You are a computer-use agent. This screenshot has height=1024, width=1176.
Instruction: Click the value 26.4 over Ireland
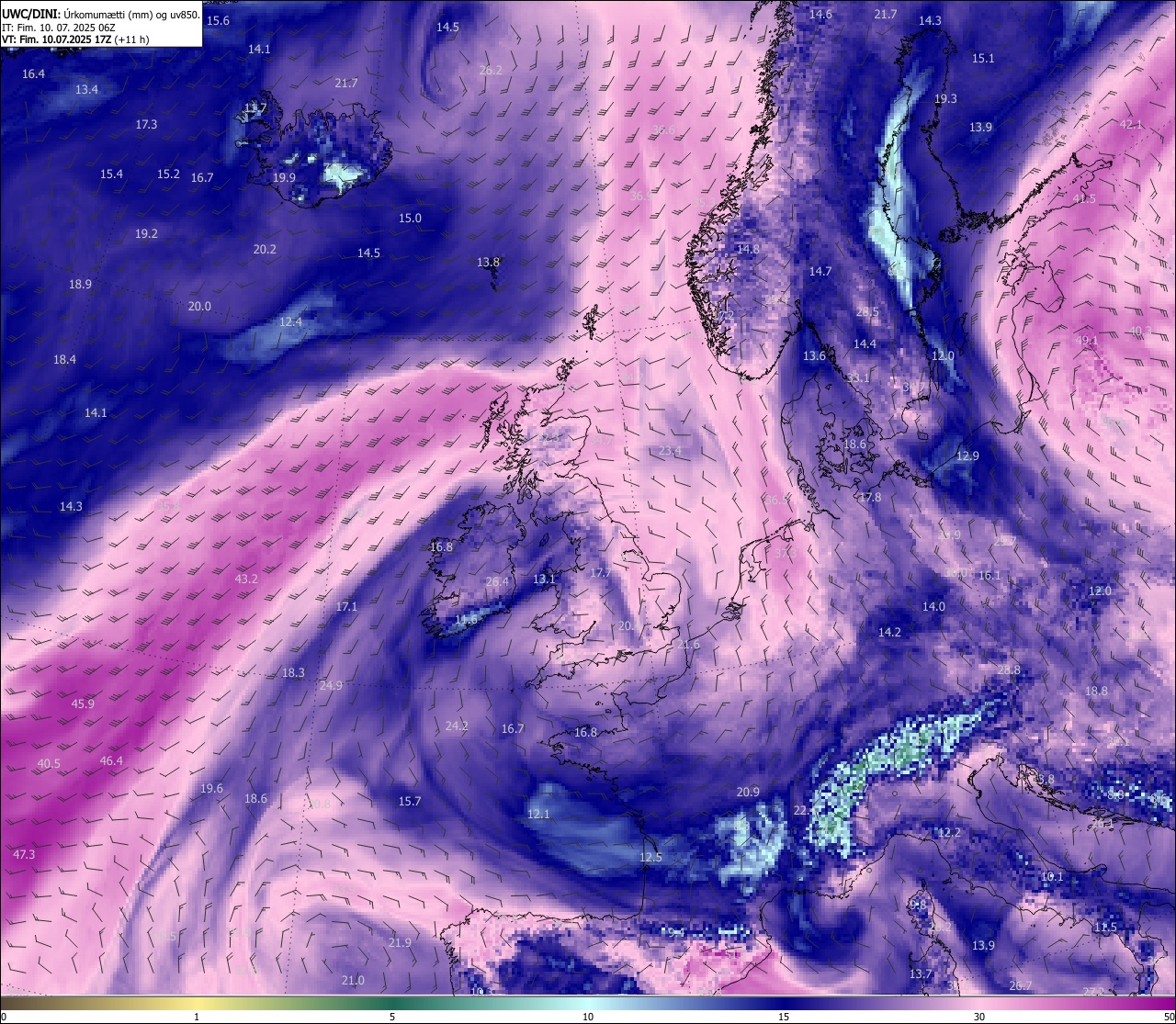pos(496,581)
